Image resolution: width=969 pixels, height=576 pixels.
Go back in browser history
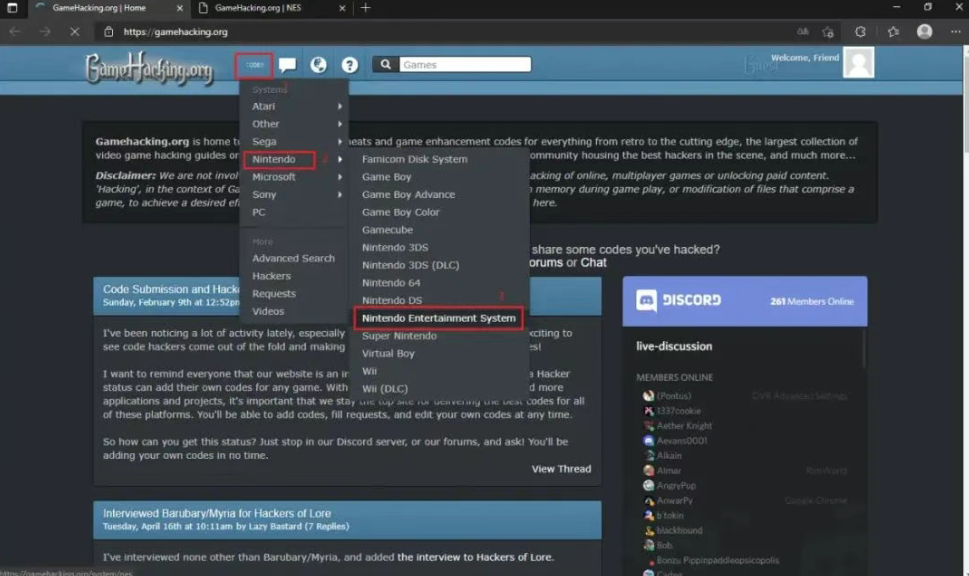(15, 32)
